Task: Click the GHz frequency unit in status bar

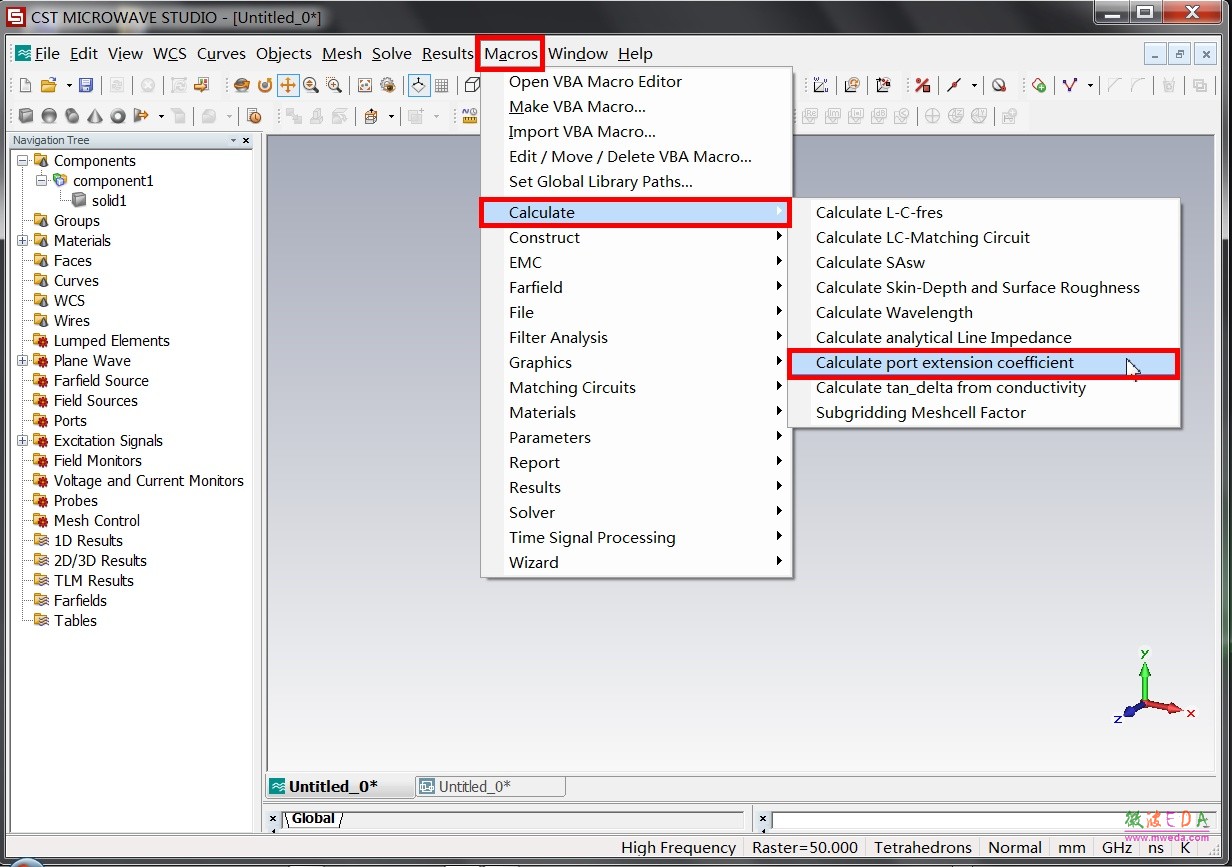Action: 1116,847
